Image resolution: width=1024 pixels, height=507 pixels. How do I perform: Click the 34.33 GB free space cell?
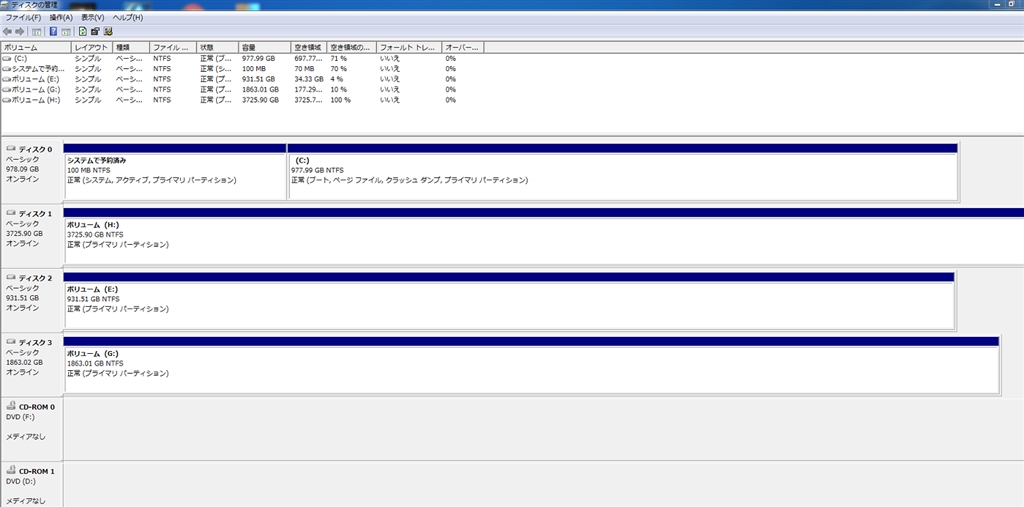point(309,79)
